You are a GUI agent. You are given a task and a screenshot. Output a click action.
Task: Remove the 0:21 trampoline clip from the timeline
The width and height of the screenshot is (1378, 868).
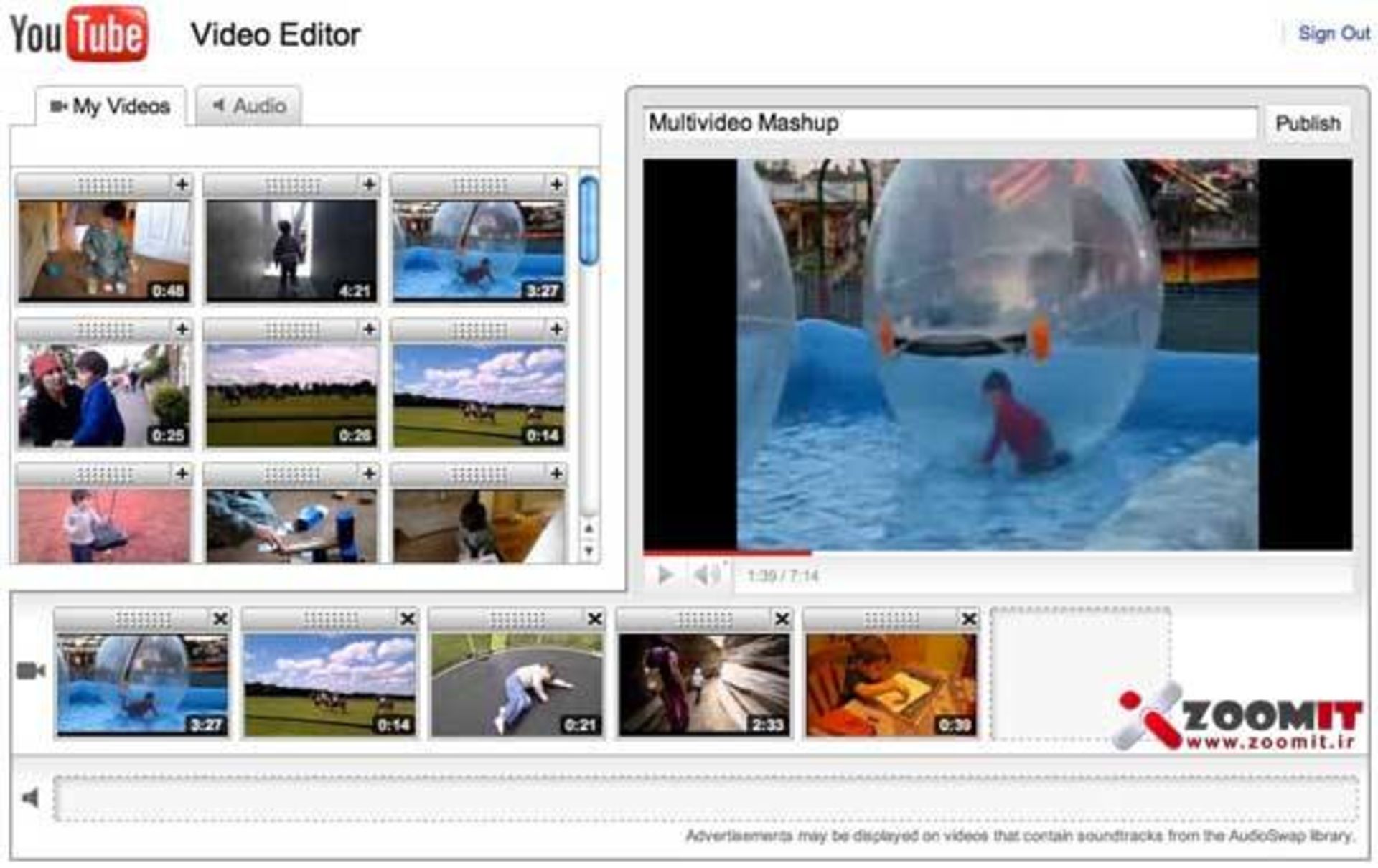[595, 618]
